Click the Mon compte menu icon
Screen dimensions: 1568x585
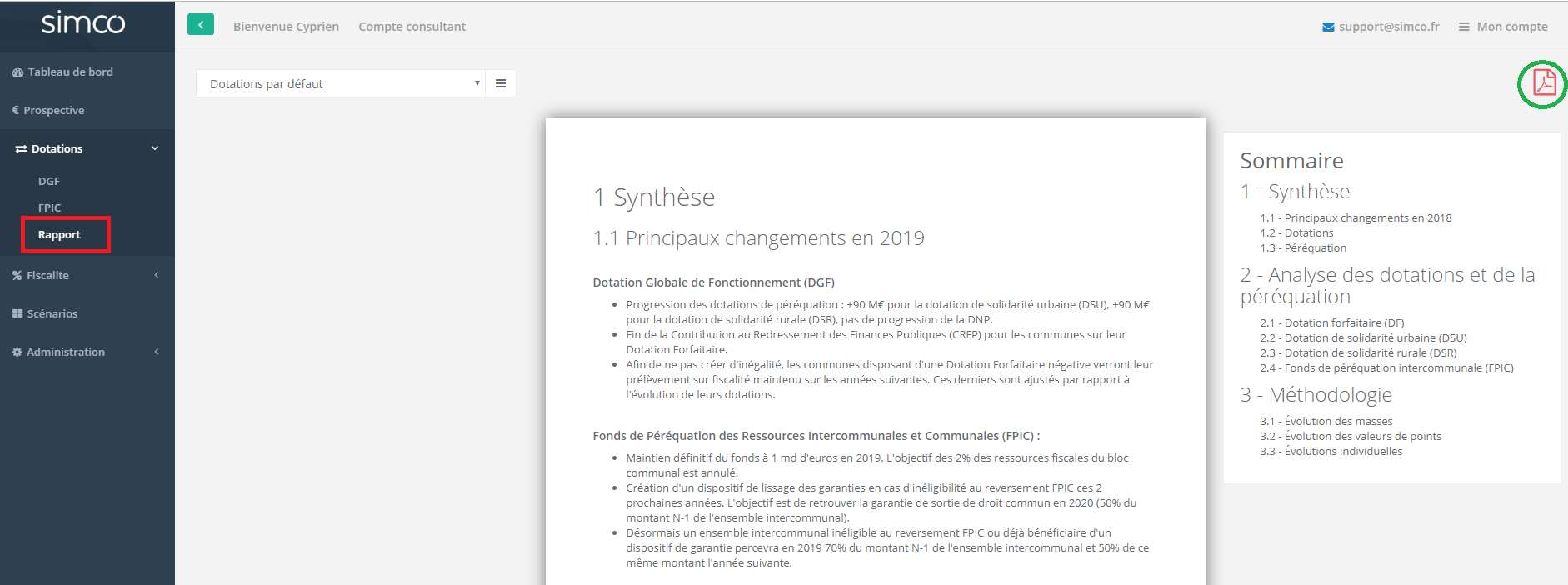pos(1464,27)
